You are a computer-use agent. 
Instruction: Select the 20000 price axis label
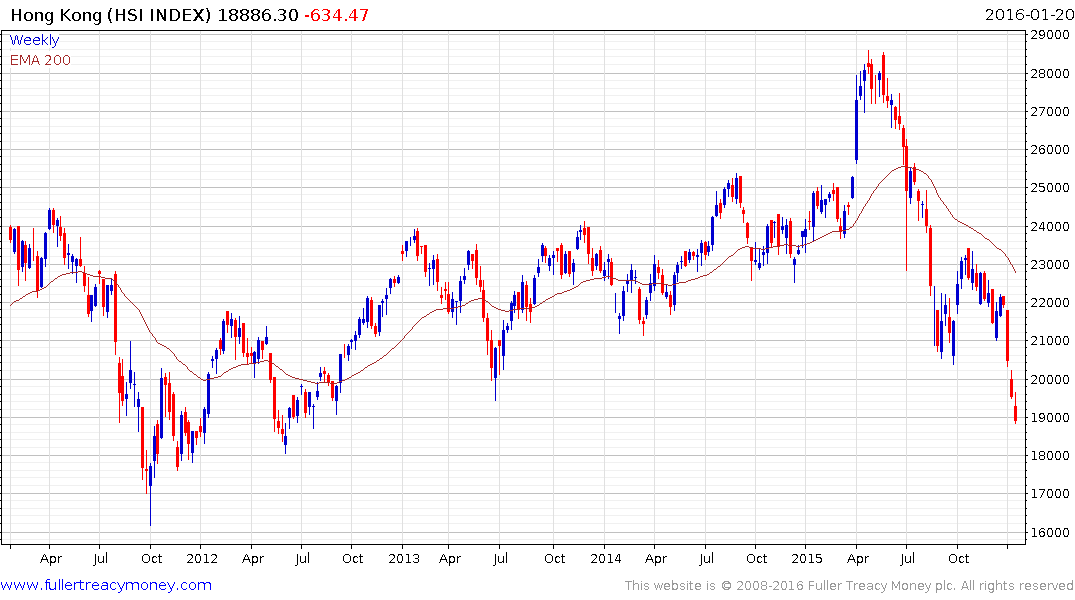click(1050, 379)
